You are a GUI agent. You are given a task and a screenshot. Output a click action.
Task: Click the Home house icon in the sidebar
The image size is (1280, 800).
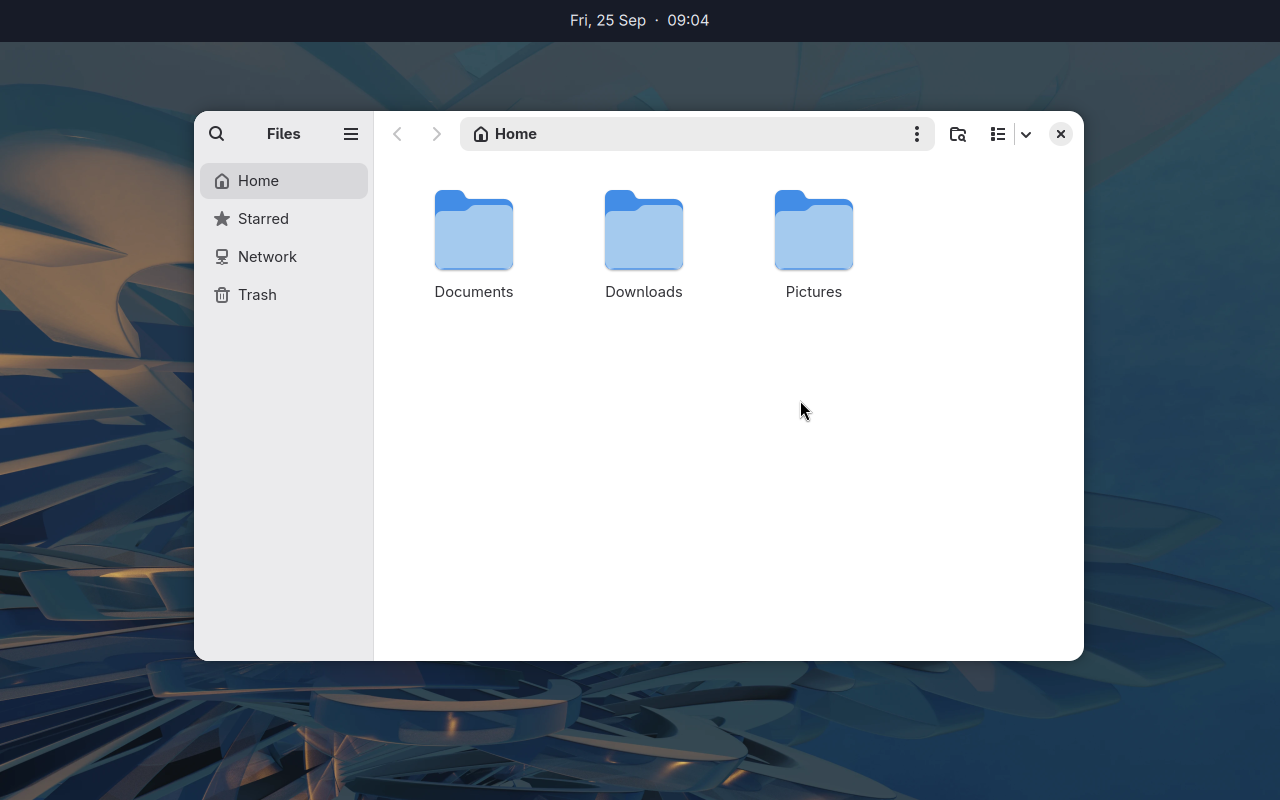coord(222,181)
